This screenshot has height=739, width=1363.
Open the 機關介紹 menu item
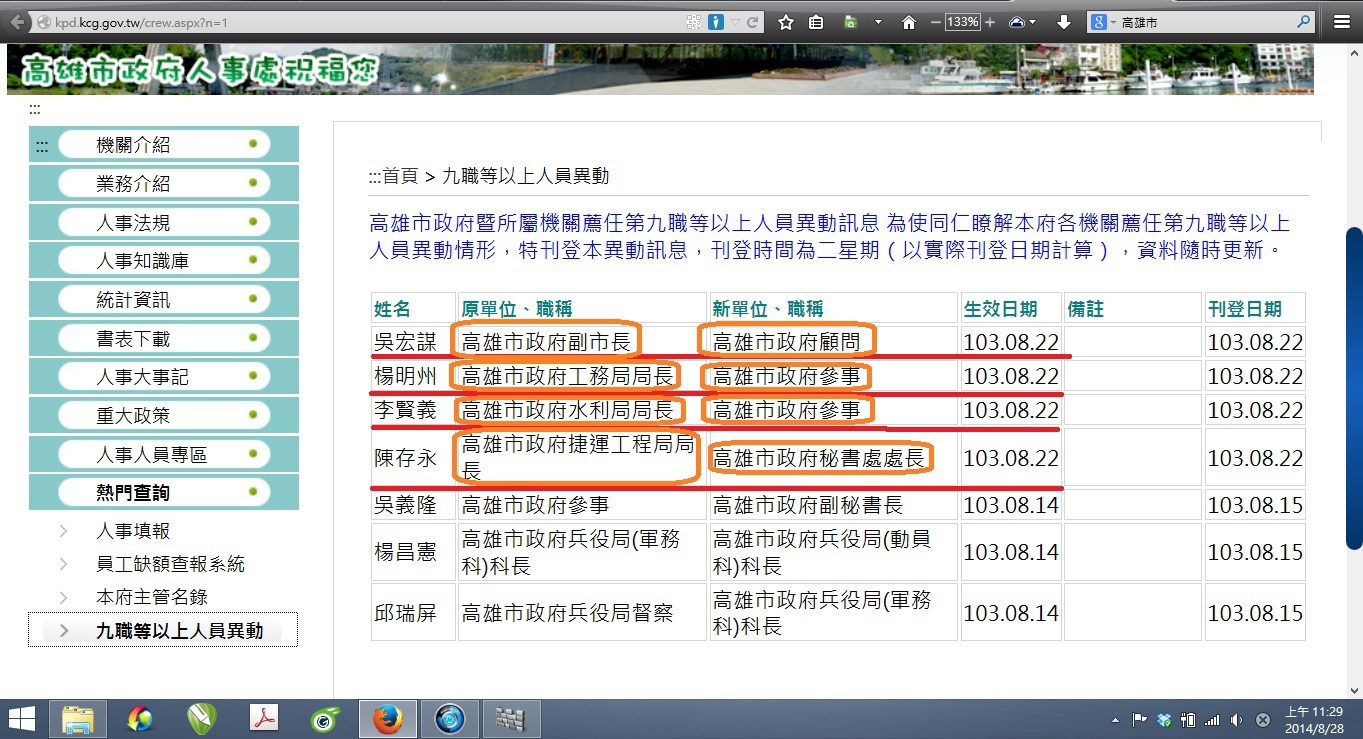164,144
